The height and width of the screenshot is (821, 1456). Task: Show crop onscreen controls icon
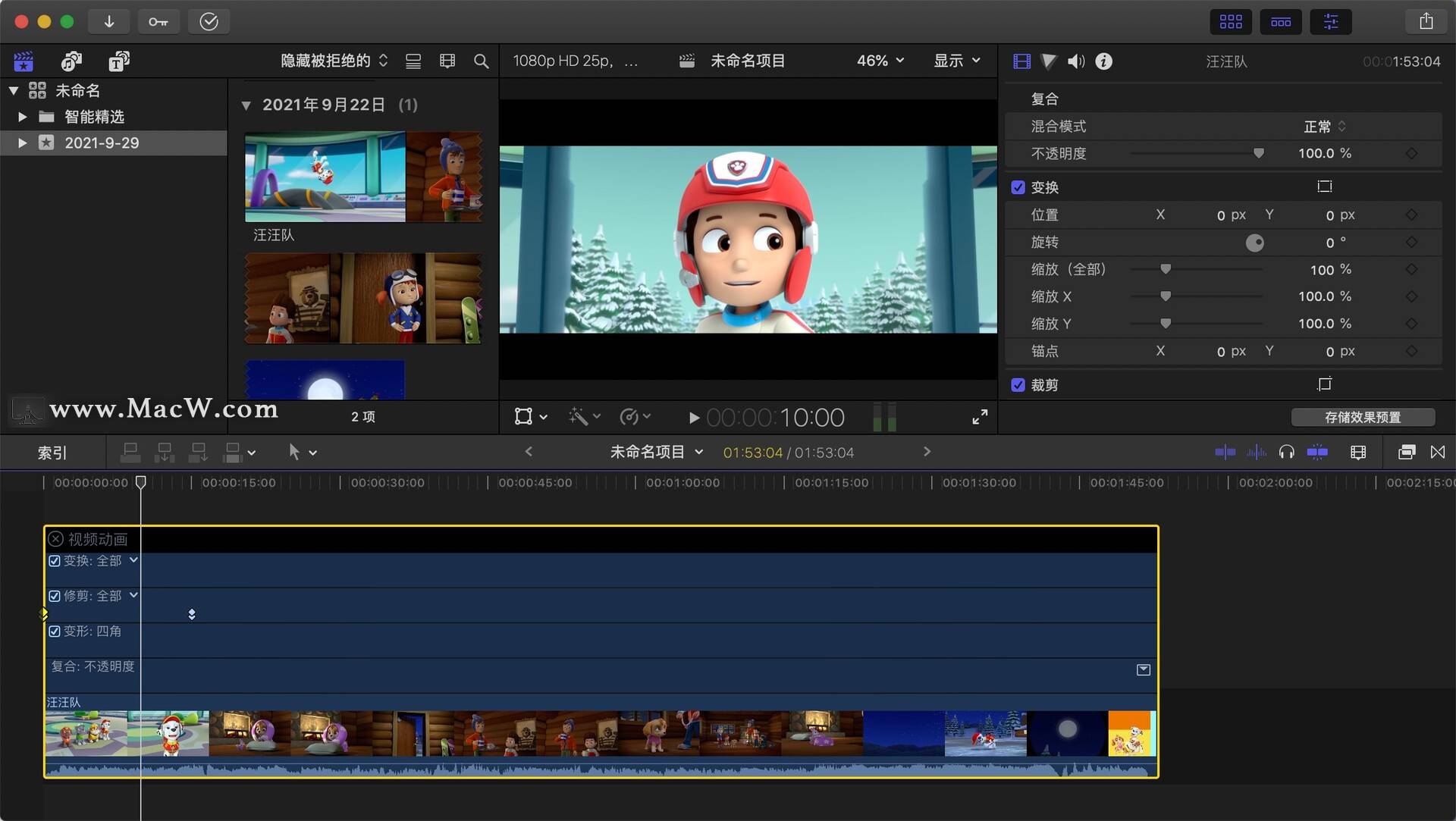1325,384
